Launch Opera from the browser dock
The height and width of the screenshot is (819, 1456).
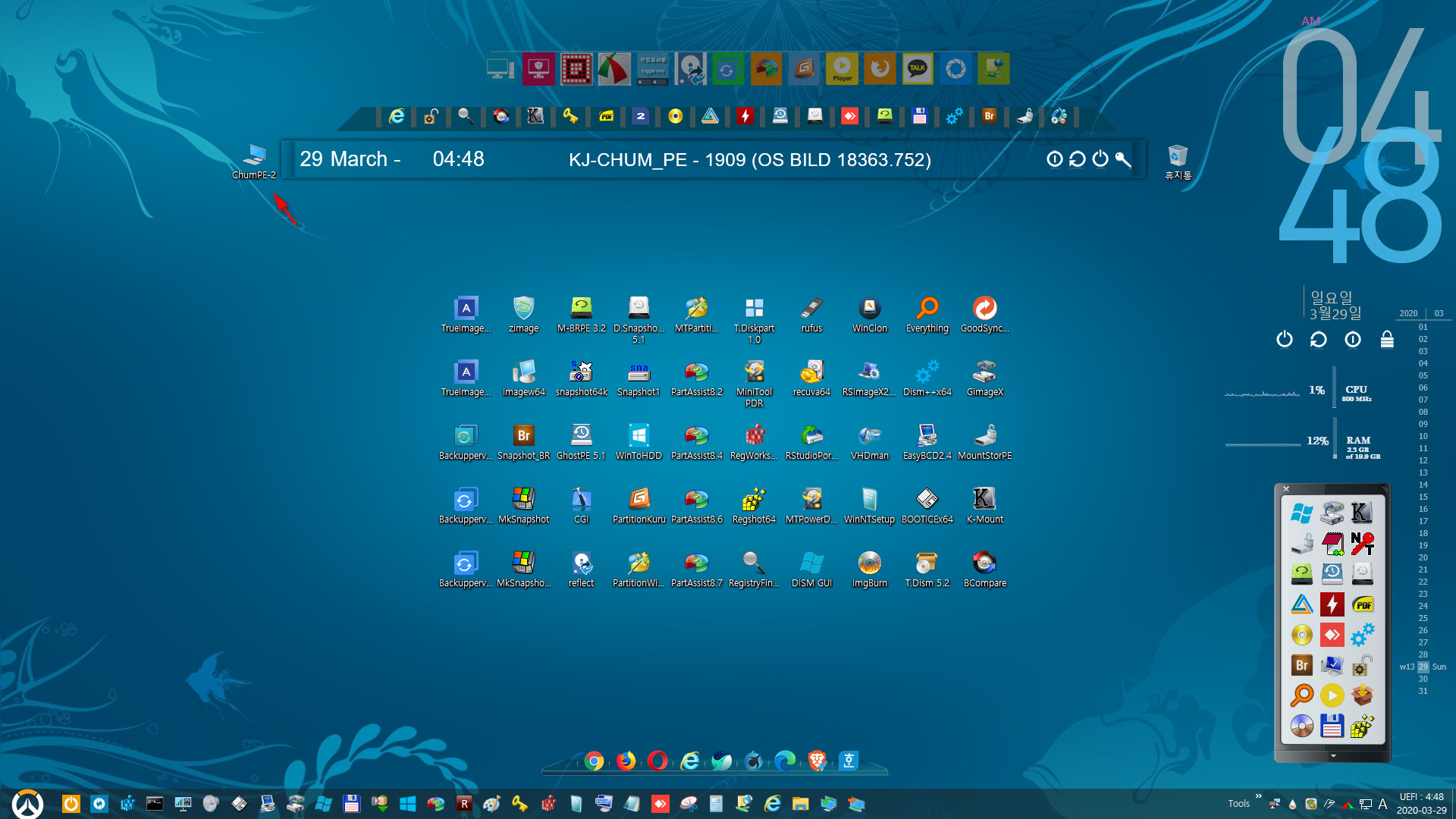657,761
